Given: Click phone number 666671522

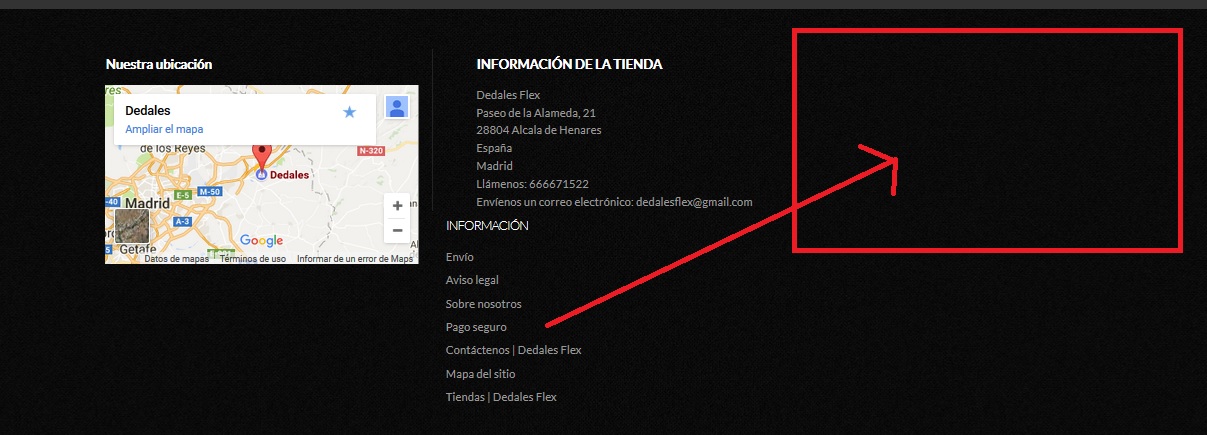Looking at the screenshot, I should [x=560, y=184].
